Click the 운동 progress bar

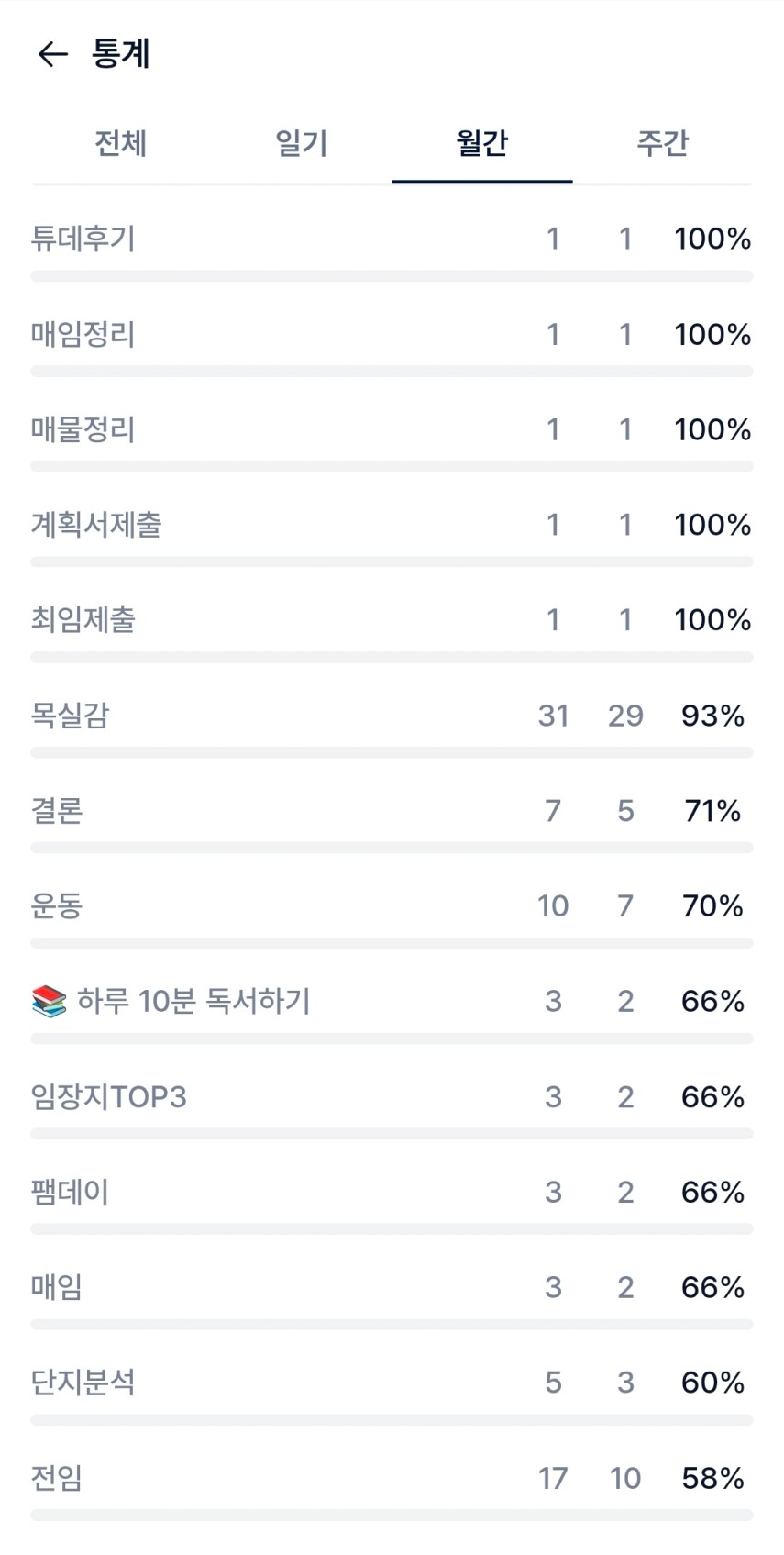[392, 943]
